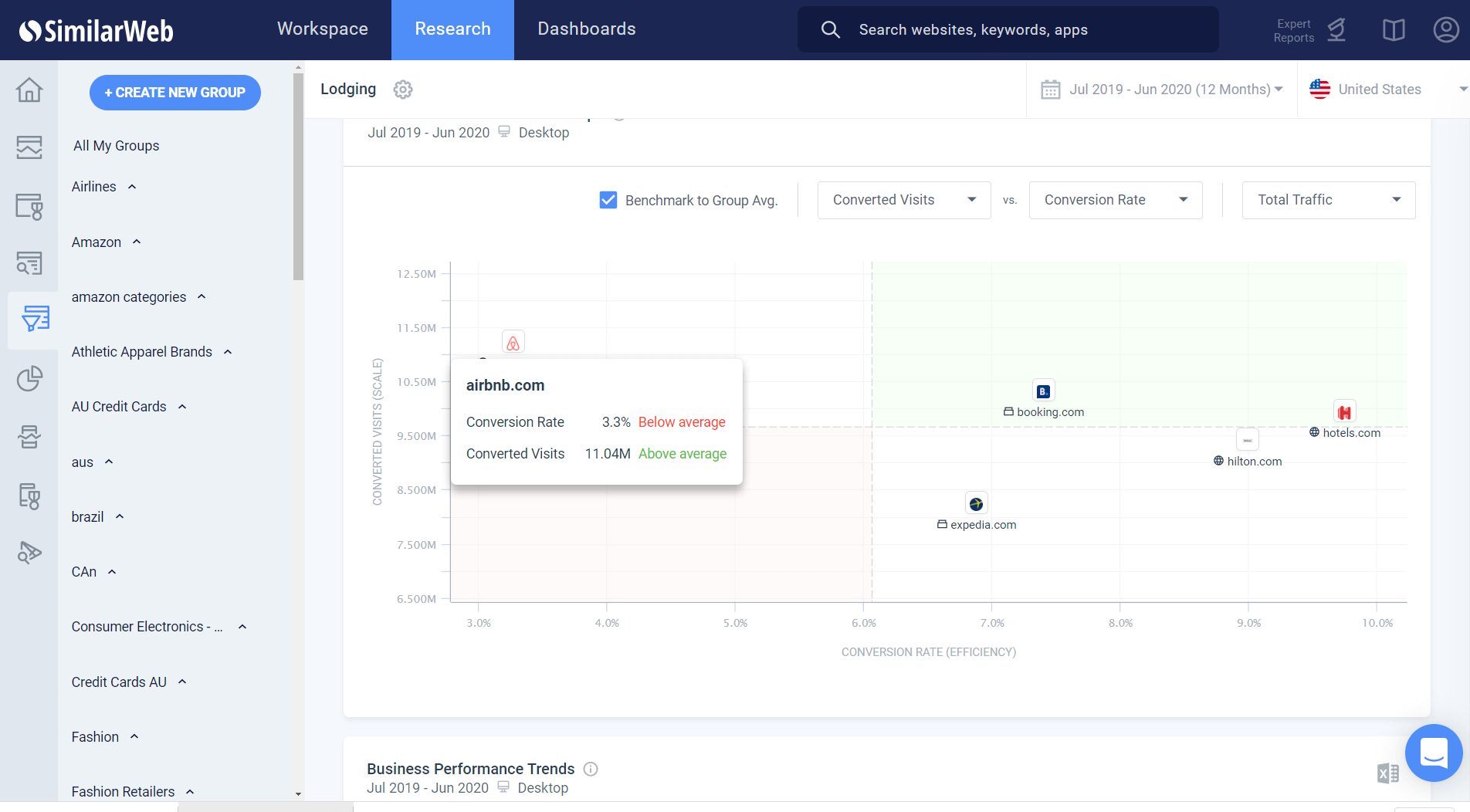Open the Home icon in left sidebar
This screenshot has width=1470, height=812.
pyautogui.click(x=29, y=90)
